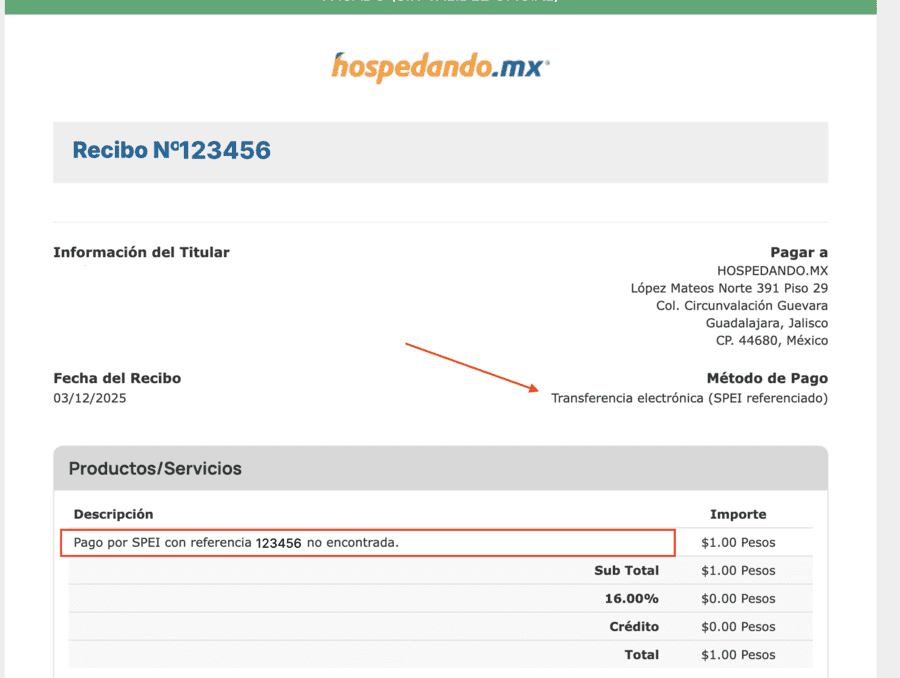The height and width of the screenshot is (678, 900).
Task: Click the Pagar a heading
Action: click(798, 252)
